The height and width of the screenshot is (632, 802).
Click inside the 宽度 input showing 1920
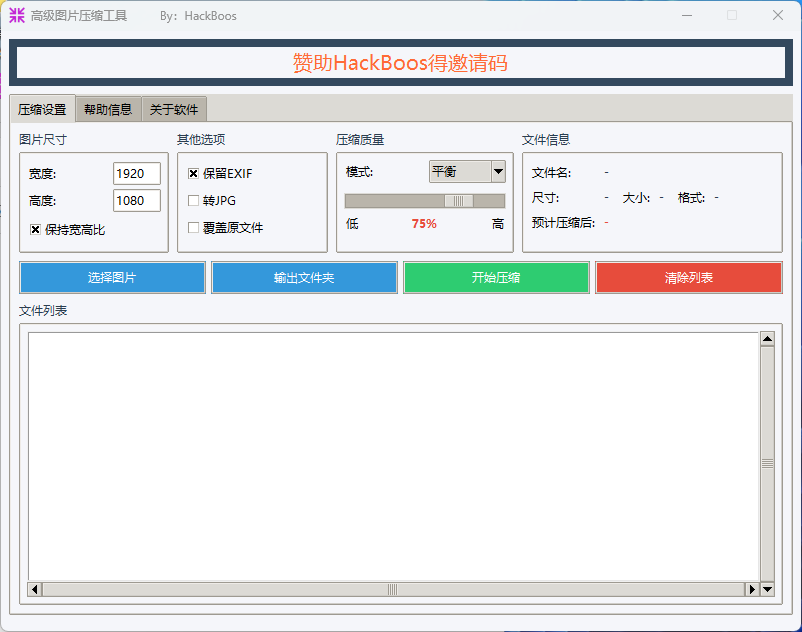[137, 173]
